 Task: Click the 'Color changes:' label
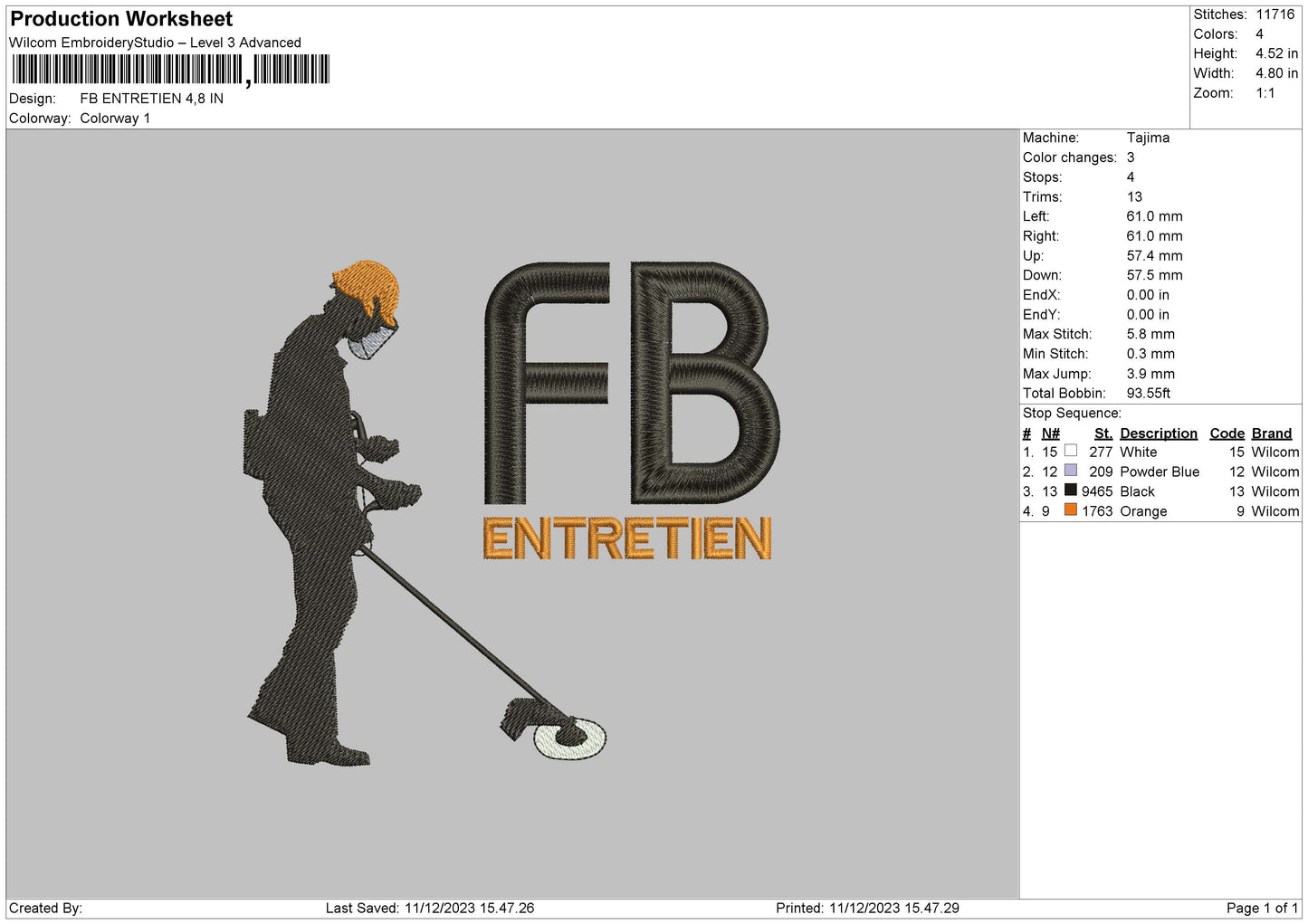click(1070, 157)
